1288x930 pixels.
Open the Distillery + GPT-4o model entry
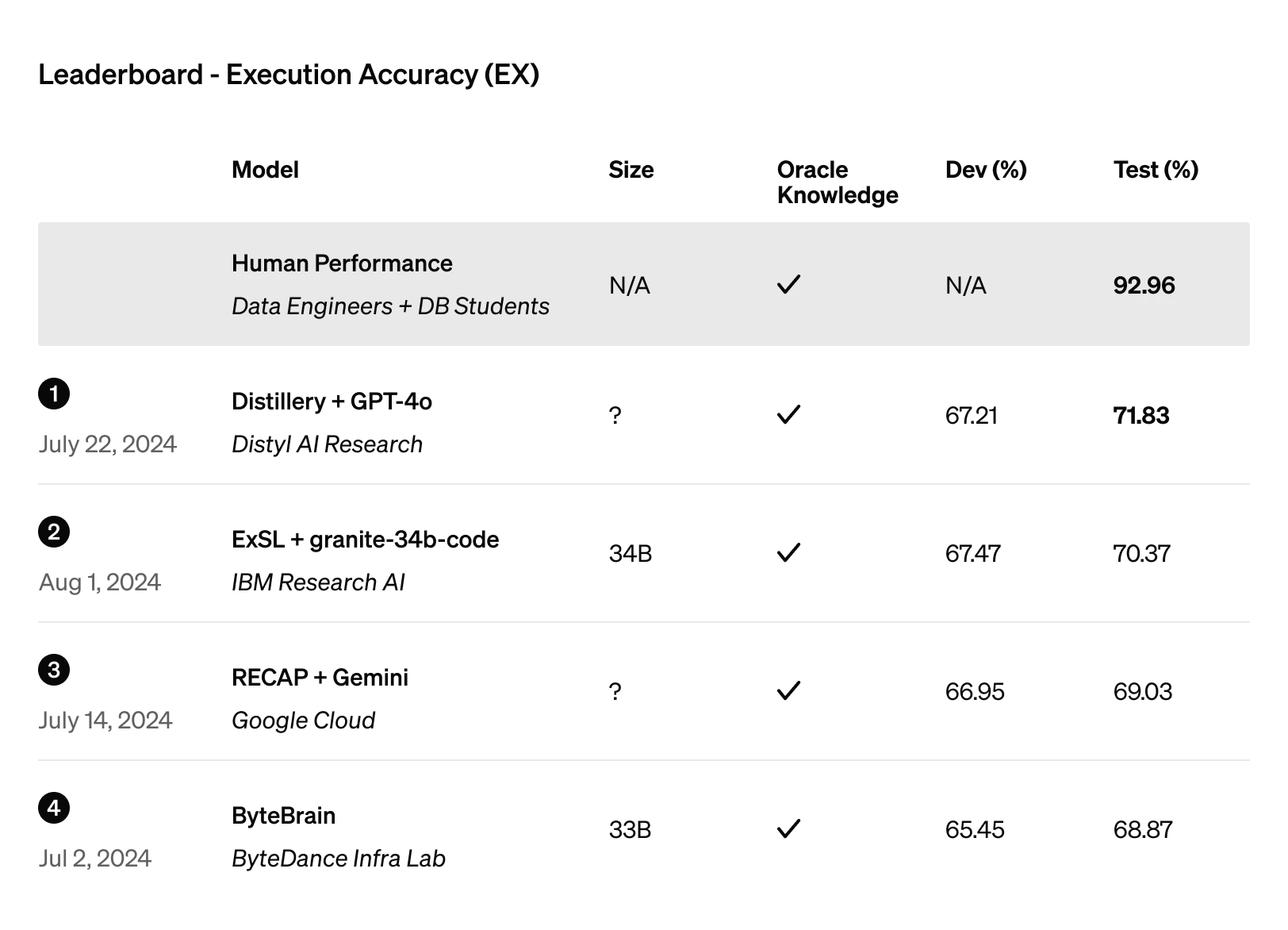click(332, 402)
